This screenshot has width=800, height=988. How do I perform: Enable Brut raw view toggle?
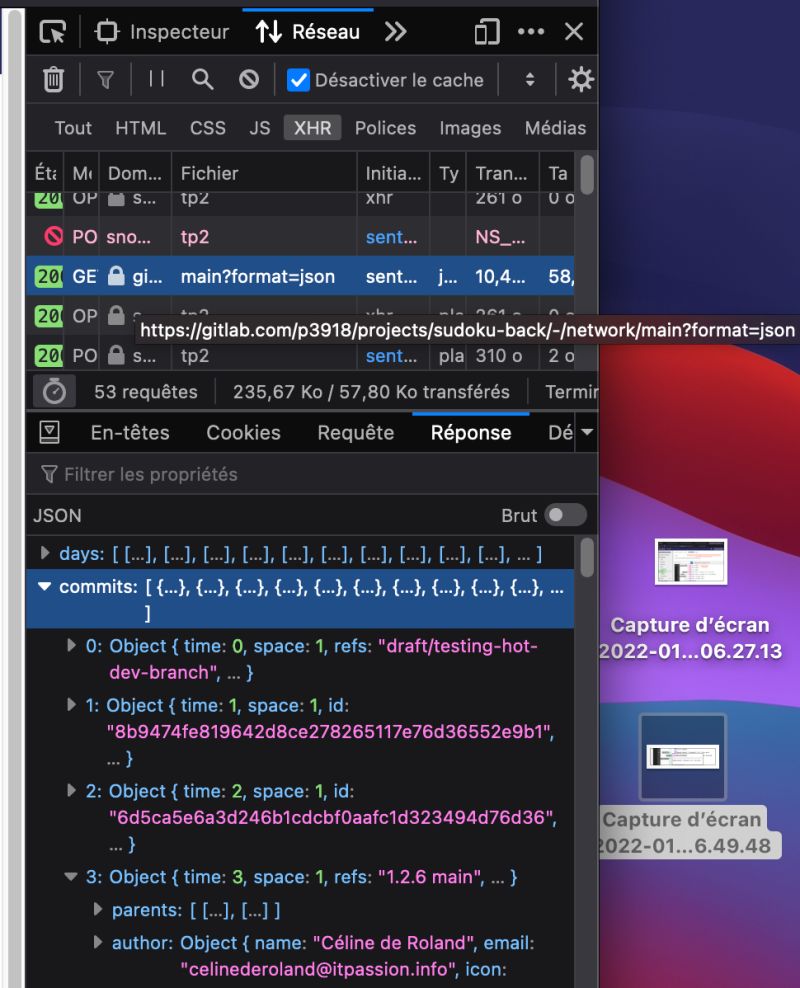point(565,515)
